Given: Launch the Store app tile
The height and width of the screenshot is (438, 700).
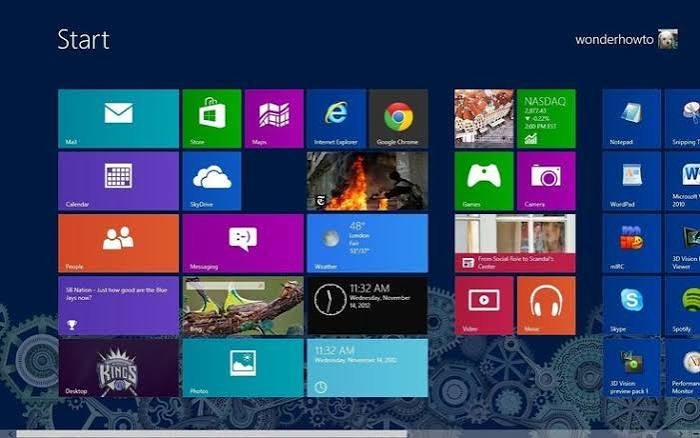Looking at the screenshot, I should tap(212, 118).
